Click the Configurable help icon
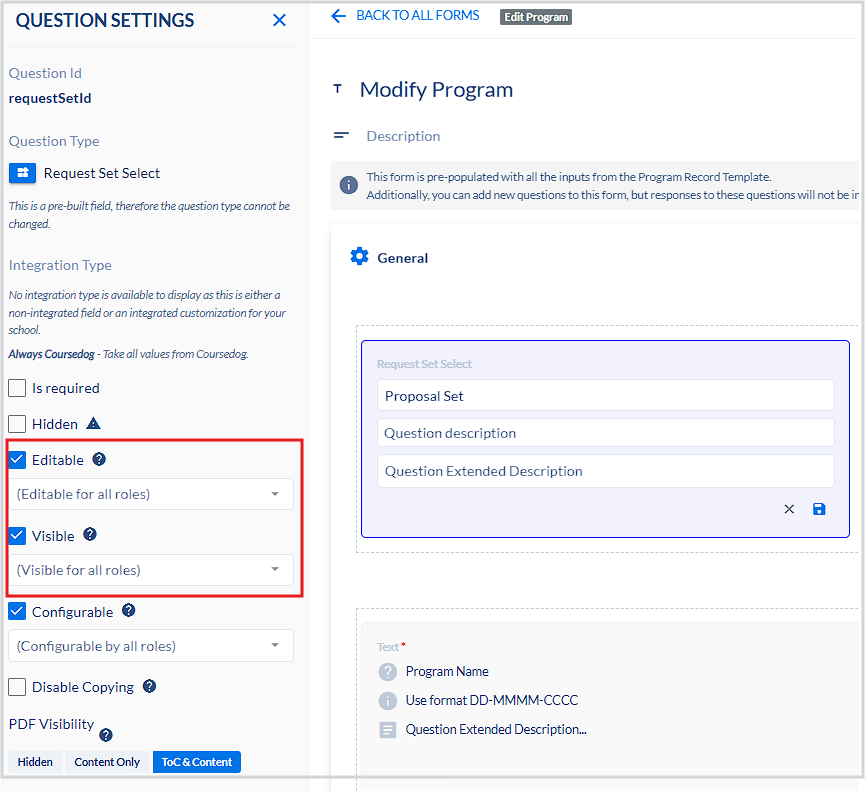This screenshot has height=791, width=865. (128, 611)
